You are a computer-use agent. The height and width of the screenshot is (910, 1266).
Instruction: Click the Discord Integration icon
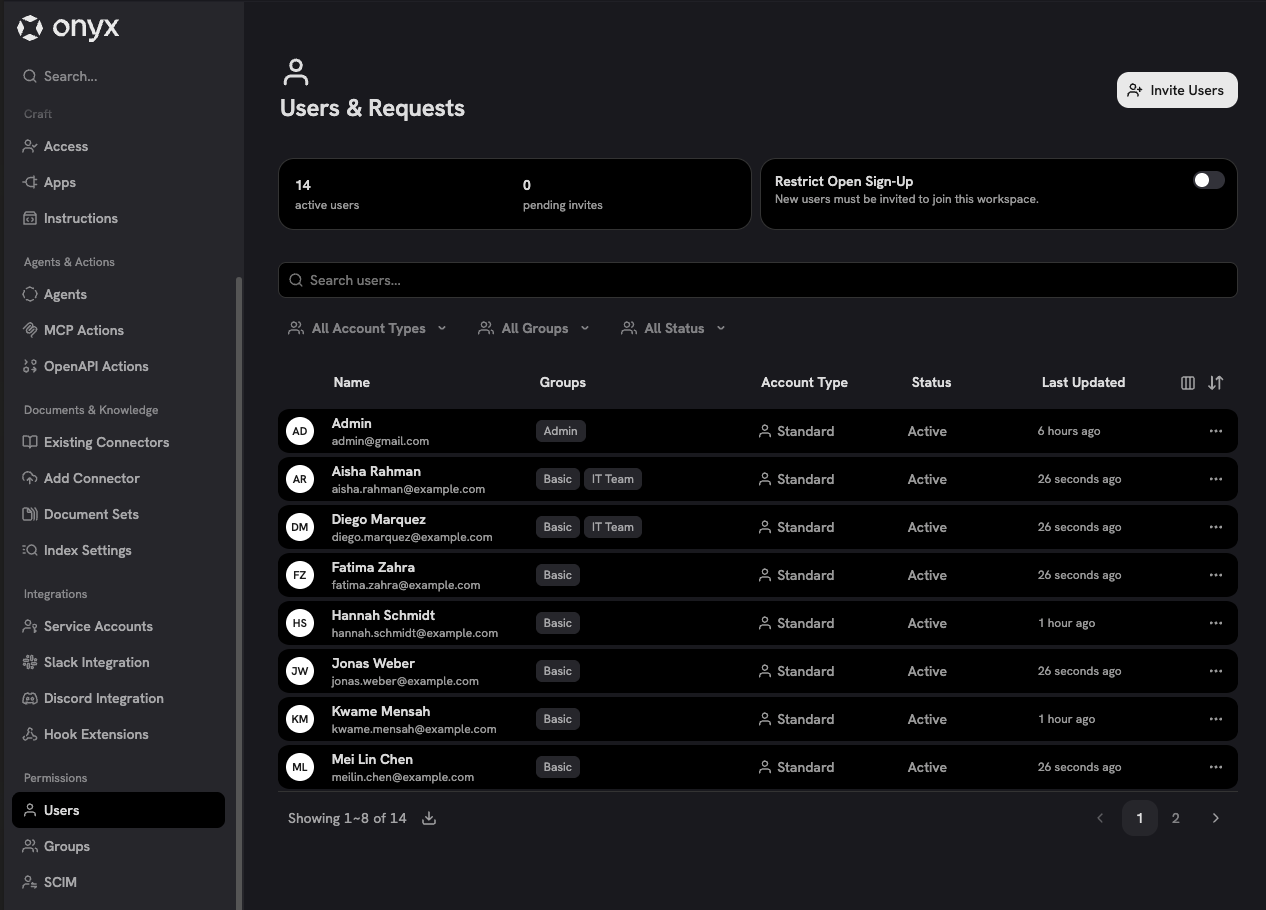(30, 698)
